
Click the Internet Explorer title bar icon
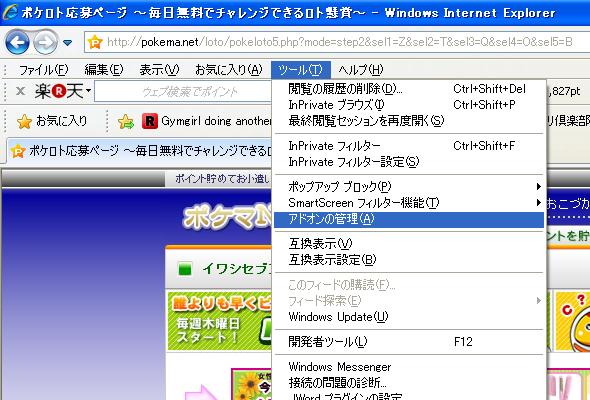coord(10,12)
